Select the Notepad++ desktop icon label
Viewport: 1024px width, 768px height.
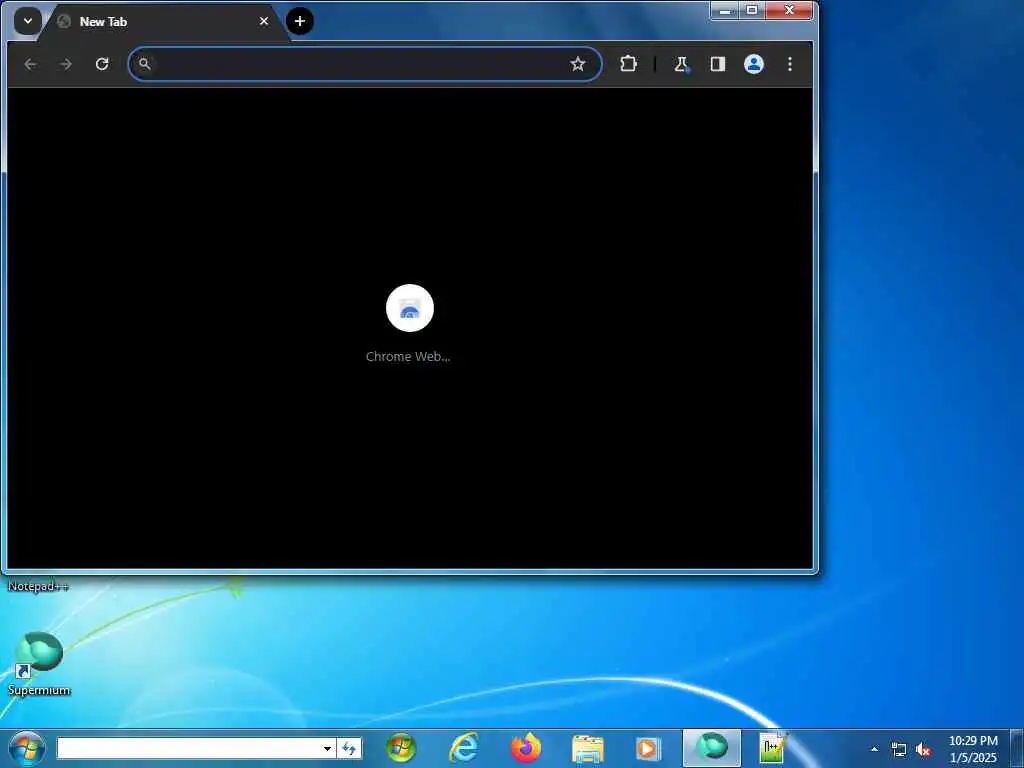coord(38,586)
